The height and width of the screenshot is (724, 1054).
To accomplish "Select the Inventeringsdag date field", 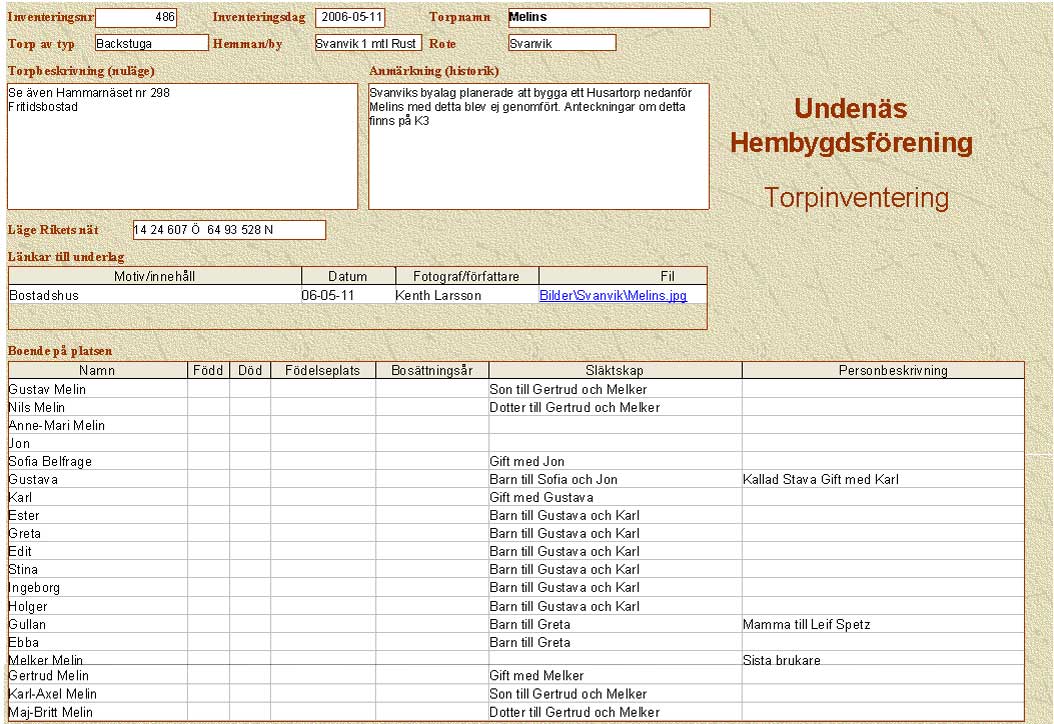I will [x=350, y=17].
